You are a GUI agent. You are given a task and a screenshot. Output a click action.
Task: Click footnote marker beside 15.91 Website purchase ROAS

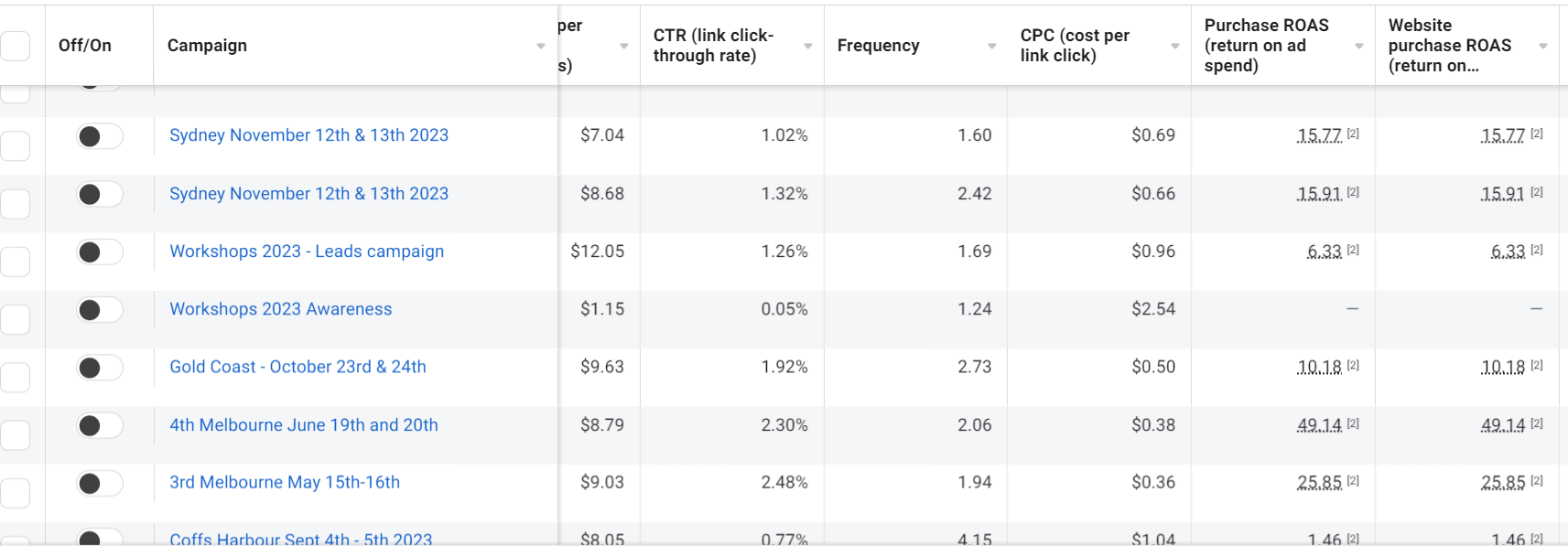pyautogui.click(x=1537, y=192)
